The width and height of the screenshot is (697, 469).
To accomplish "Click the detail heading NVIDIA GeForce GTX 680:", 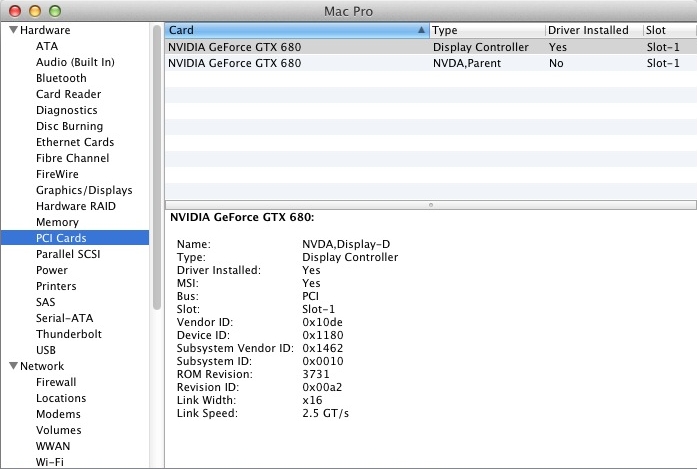I will [242, 217].
